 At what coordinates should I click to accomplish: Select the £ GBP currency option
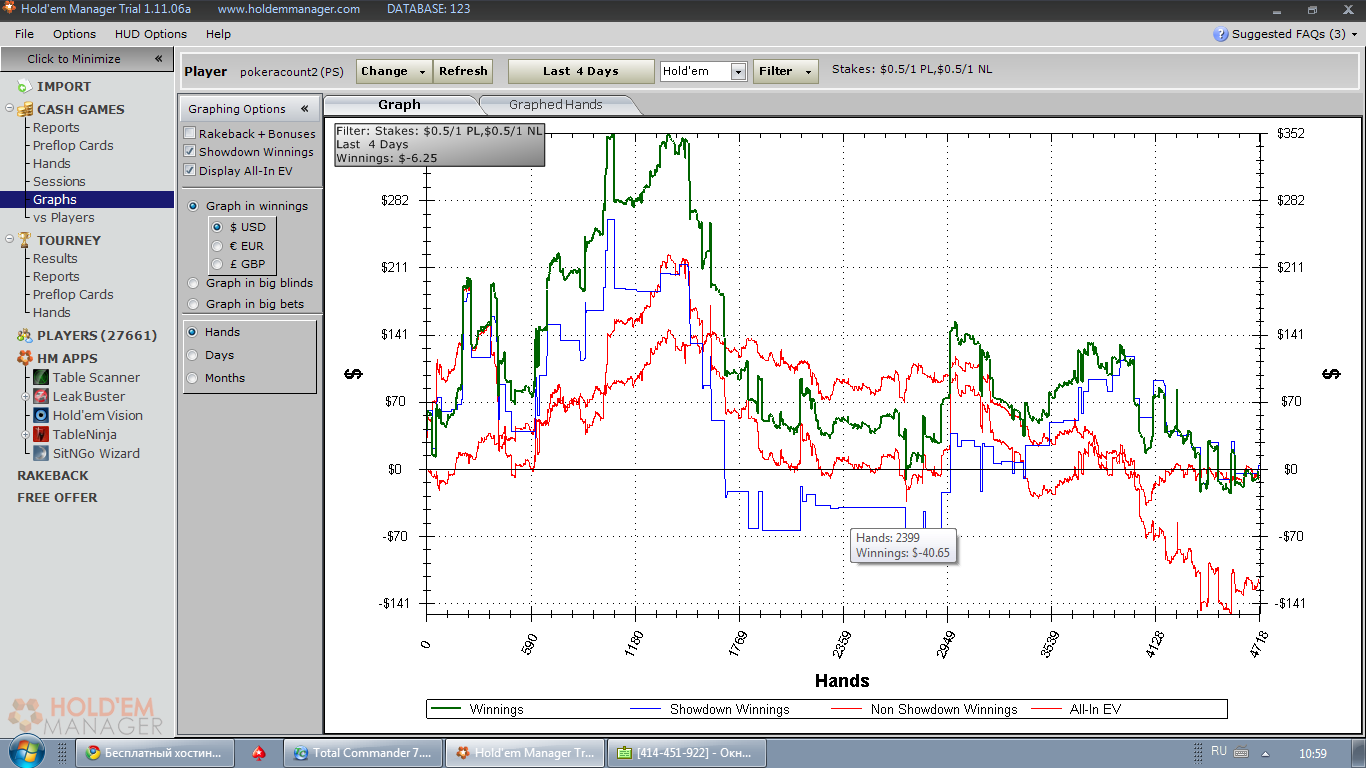coord(217,264)
